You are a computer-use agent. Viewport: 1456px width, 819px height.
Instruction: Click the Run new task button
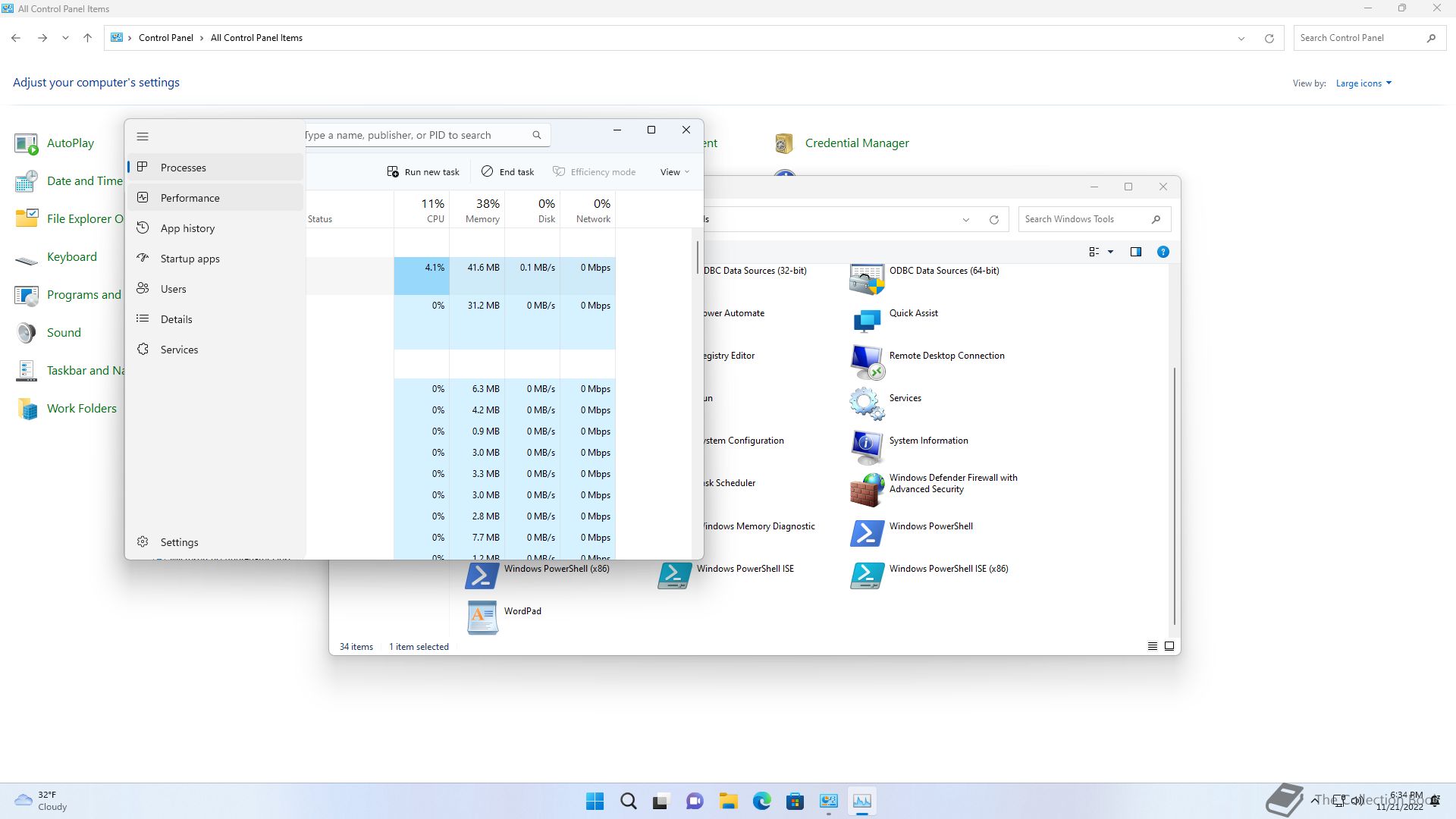pos(423,172)
